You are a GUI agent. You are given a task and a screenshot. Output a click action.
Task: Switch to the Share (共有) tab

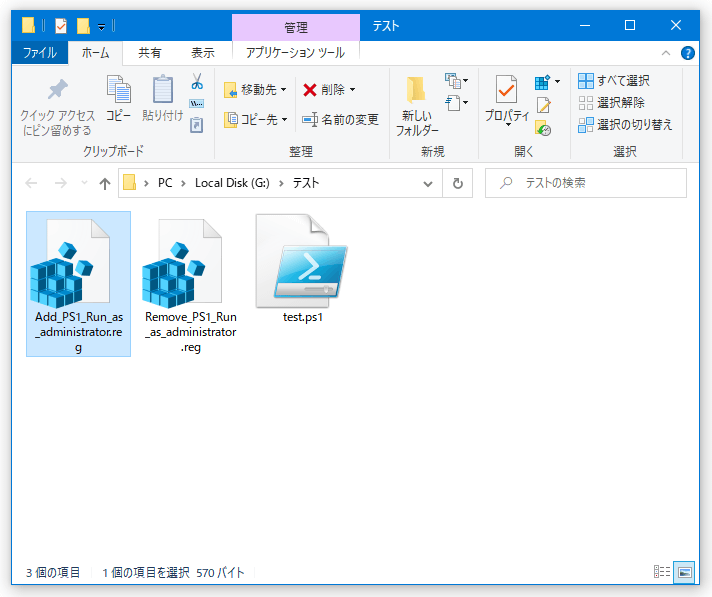(149, 53)
